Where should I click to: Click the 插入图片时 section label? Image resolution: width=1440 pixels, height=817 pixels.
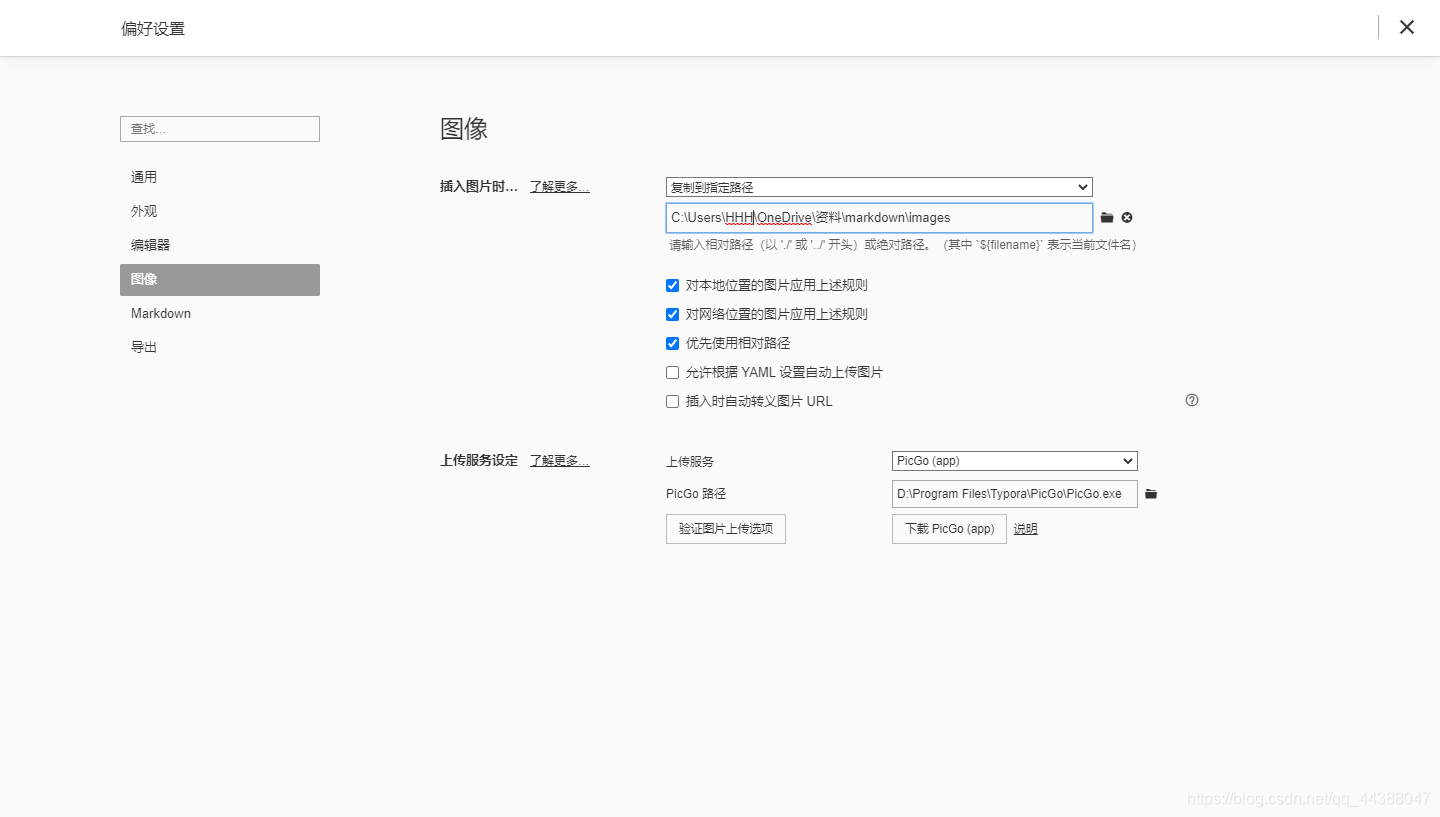tap(479, 186)
